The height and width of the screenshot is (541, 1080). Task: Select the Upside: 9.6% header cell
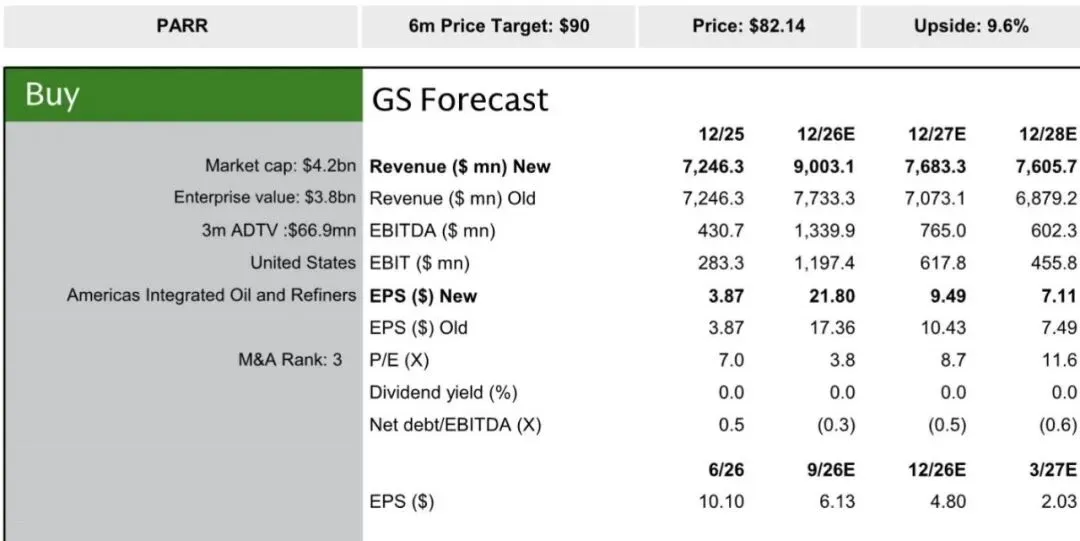coord(970,27)
